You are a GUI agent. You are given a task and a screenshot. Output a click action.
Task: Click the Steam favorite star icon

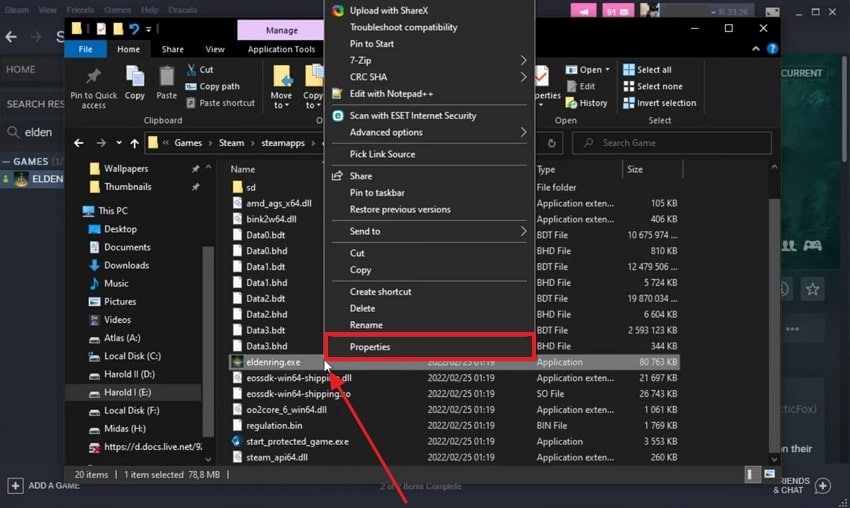coord(812,289)
